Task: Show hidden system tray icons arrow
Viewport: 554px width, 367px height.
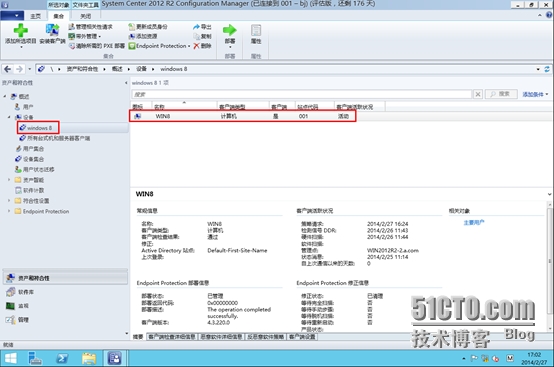Action: tap(464, 359)
